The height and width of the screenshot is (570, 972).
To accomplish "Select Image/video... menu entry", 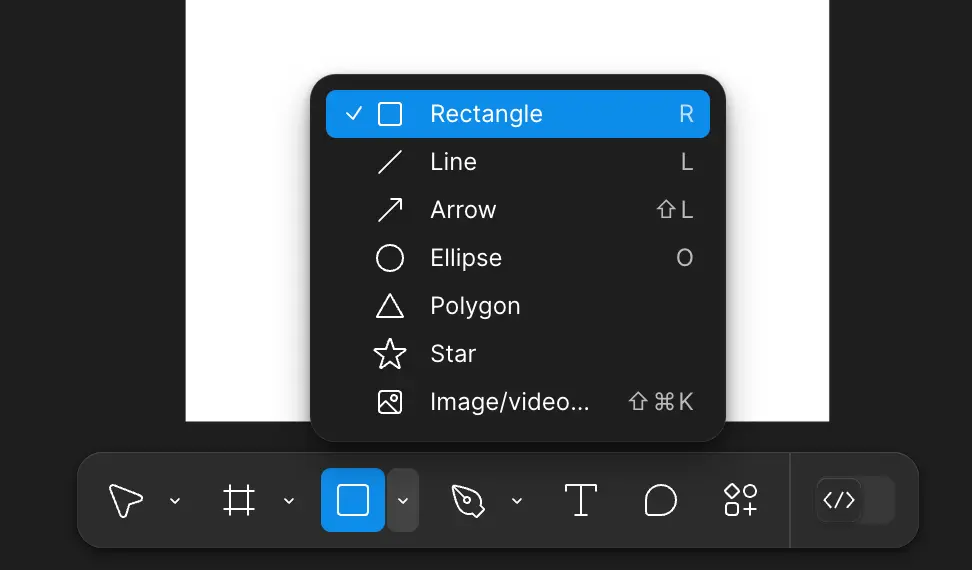I will 509,402.
